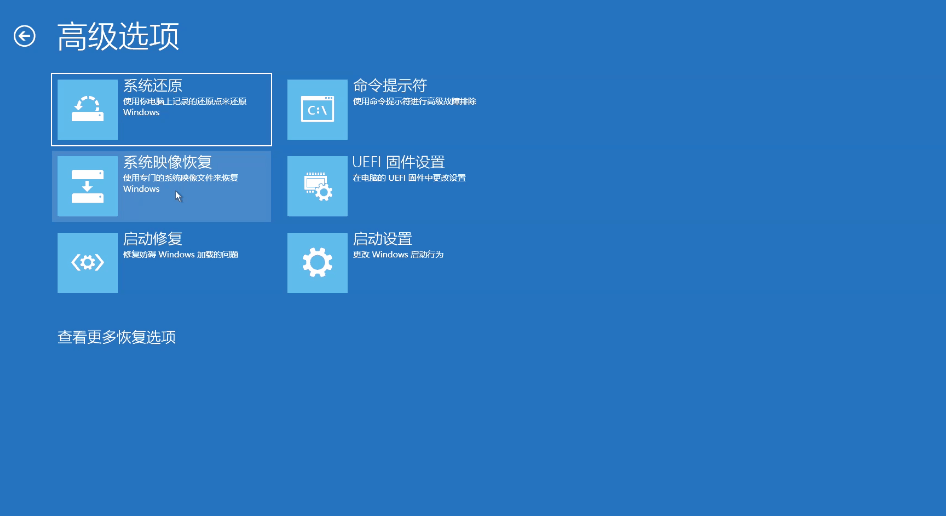Click the description text under 系统映像恢复

[180, 183]
